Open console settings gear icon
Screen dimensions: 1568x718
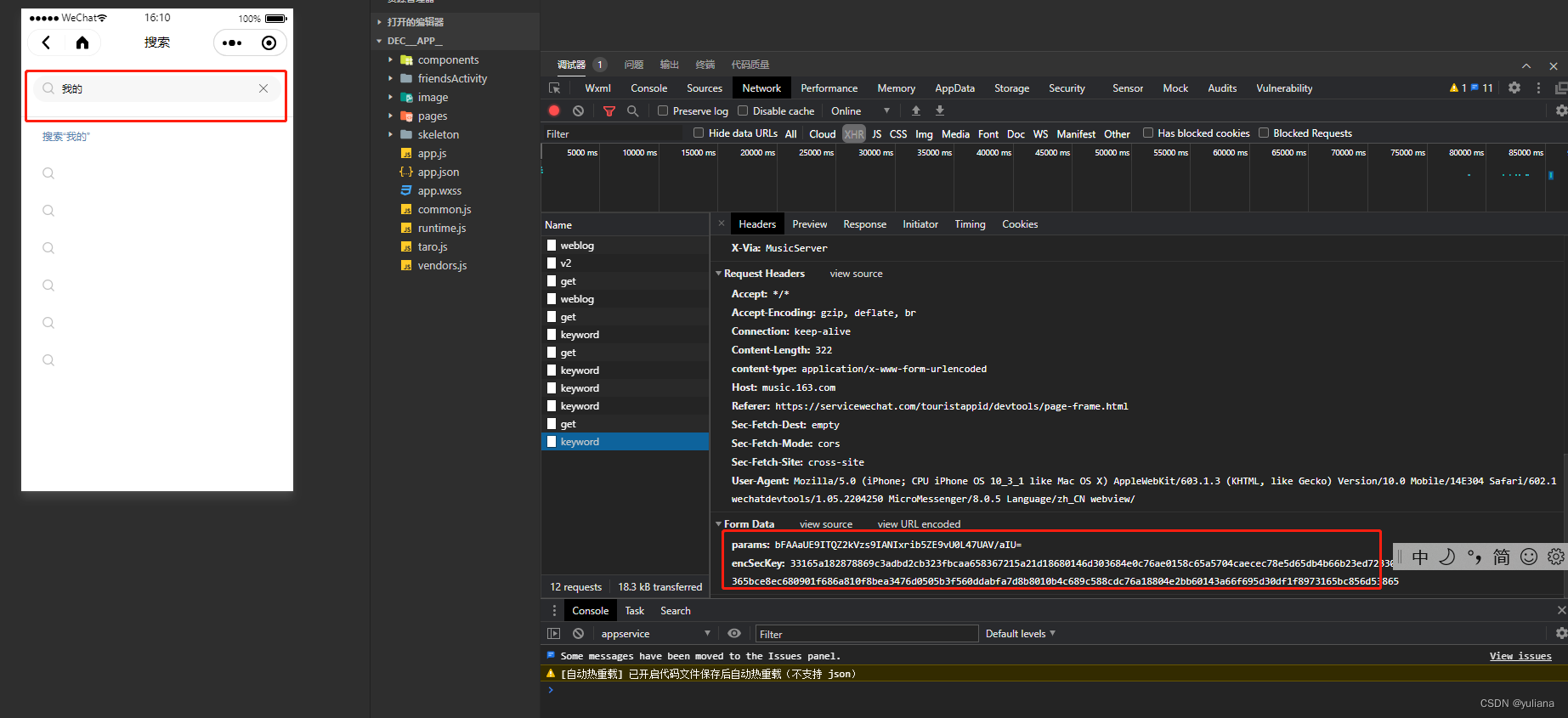click(x=1560, y=633)
